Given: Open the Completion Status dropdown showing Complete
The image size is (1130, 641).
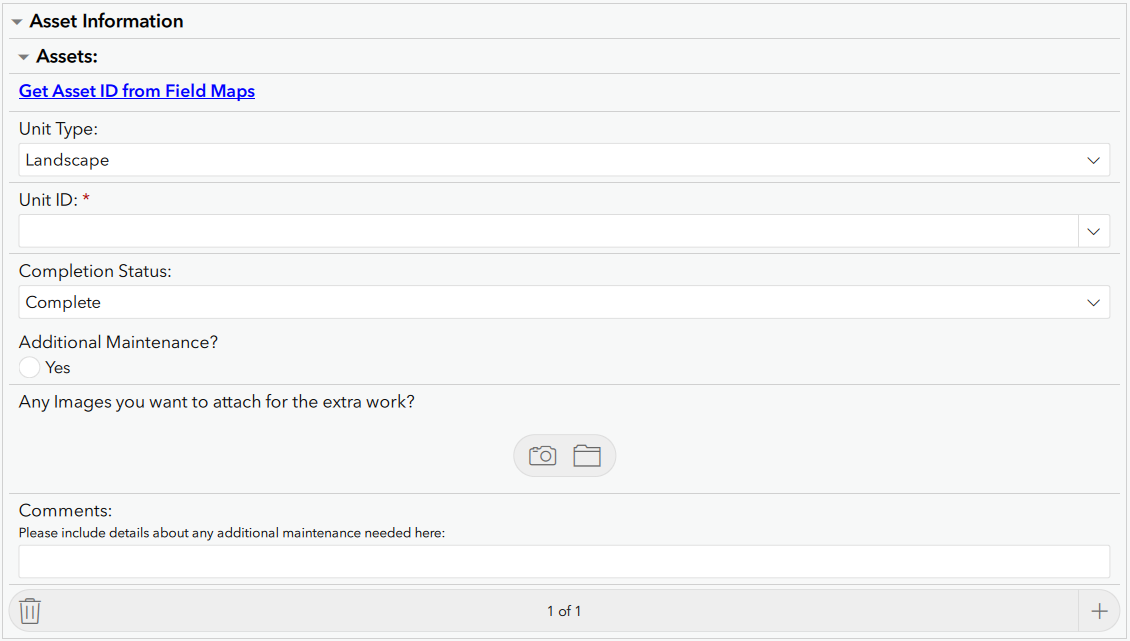Looking at the screenshot, I should (565, 302).
